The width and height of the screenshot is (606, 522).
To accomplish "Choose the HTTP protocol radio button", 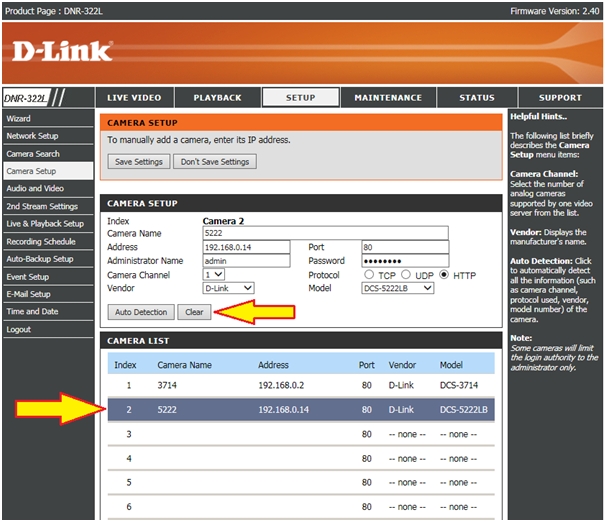I will (x=444, y=274).
